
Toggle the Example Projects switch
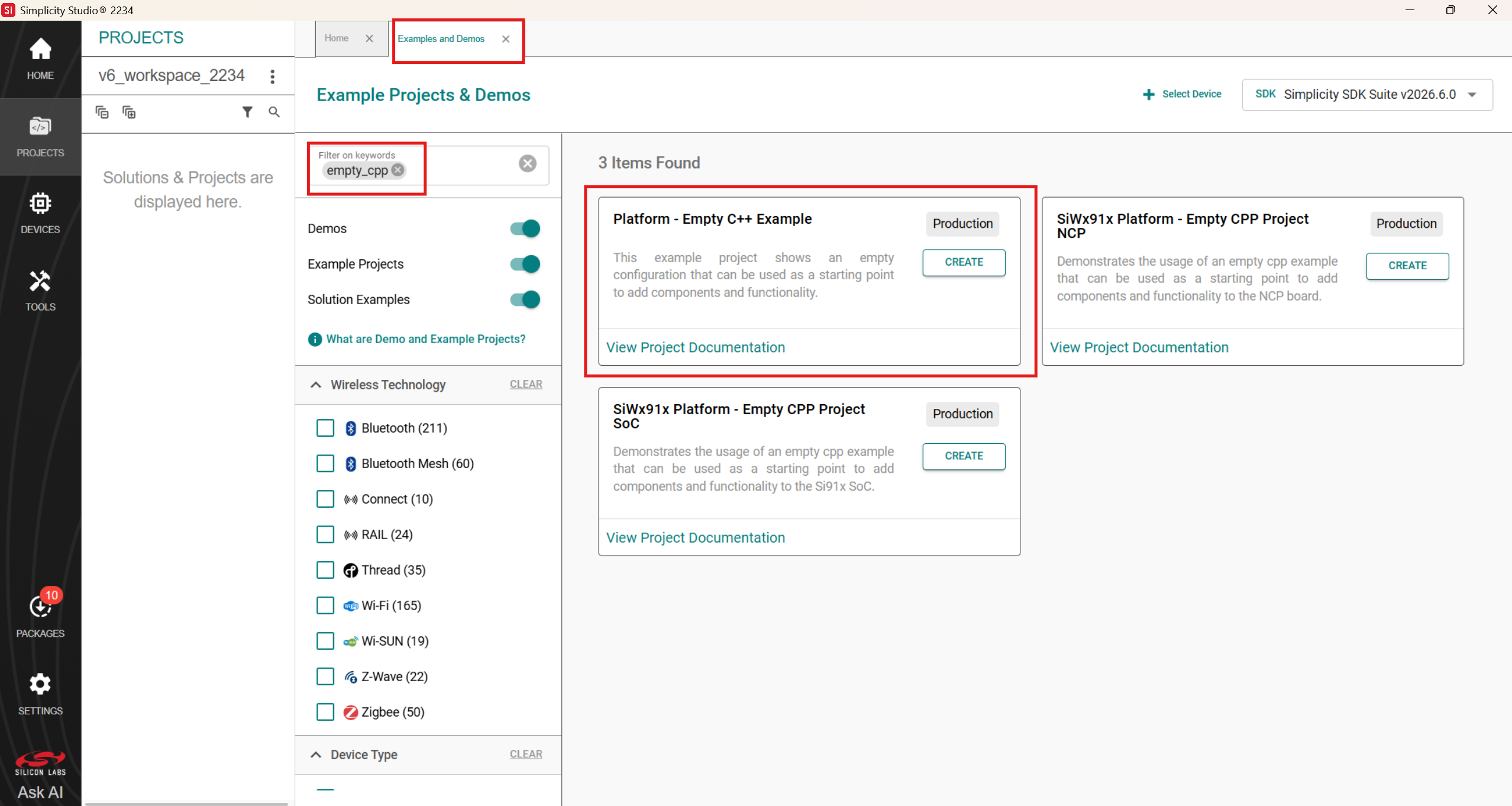[525, 264]
